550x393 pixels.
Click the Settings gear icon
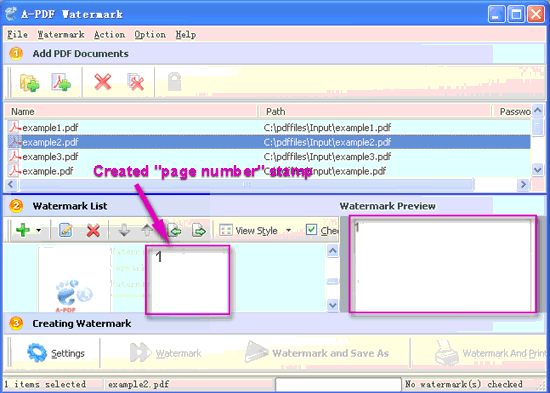[37, 353]
